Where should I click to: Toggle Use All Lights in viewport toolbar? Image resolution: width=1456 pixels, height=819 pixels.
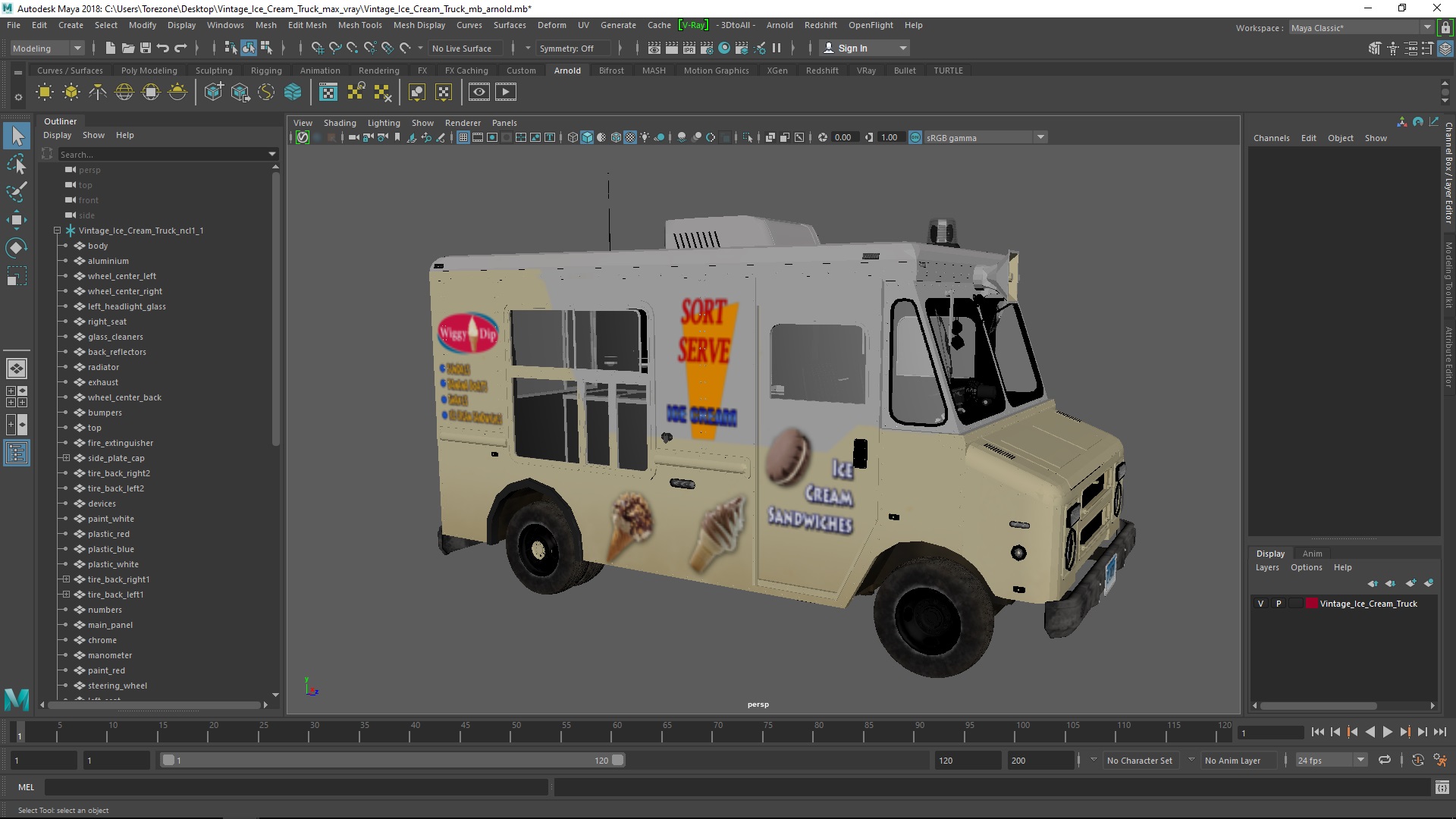[645, 137]
